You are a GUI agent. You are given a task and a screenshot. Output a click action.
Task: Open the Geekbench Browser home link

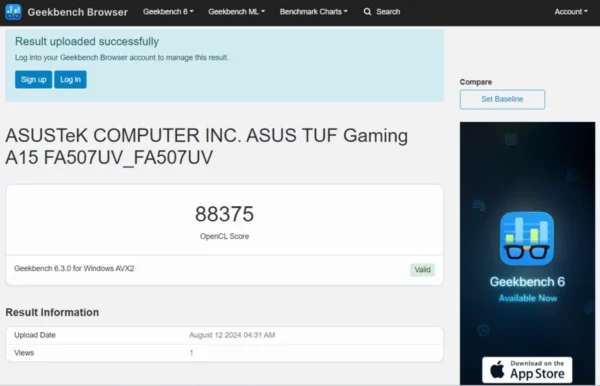click(x=78, y=12)
